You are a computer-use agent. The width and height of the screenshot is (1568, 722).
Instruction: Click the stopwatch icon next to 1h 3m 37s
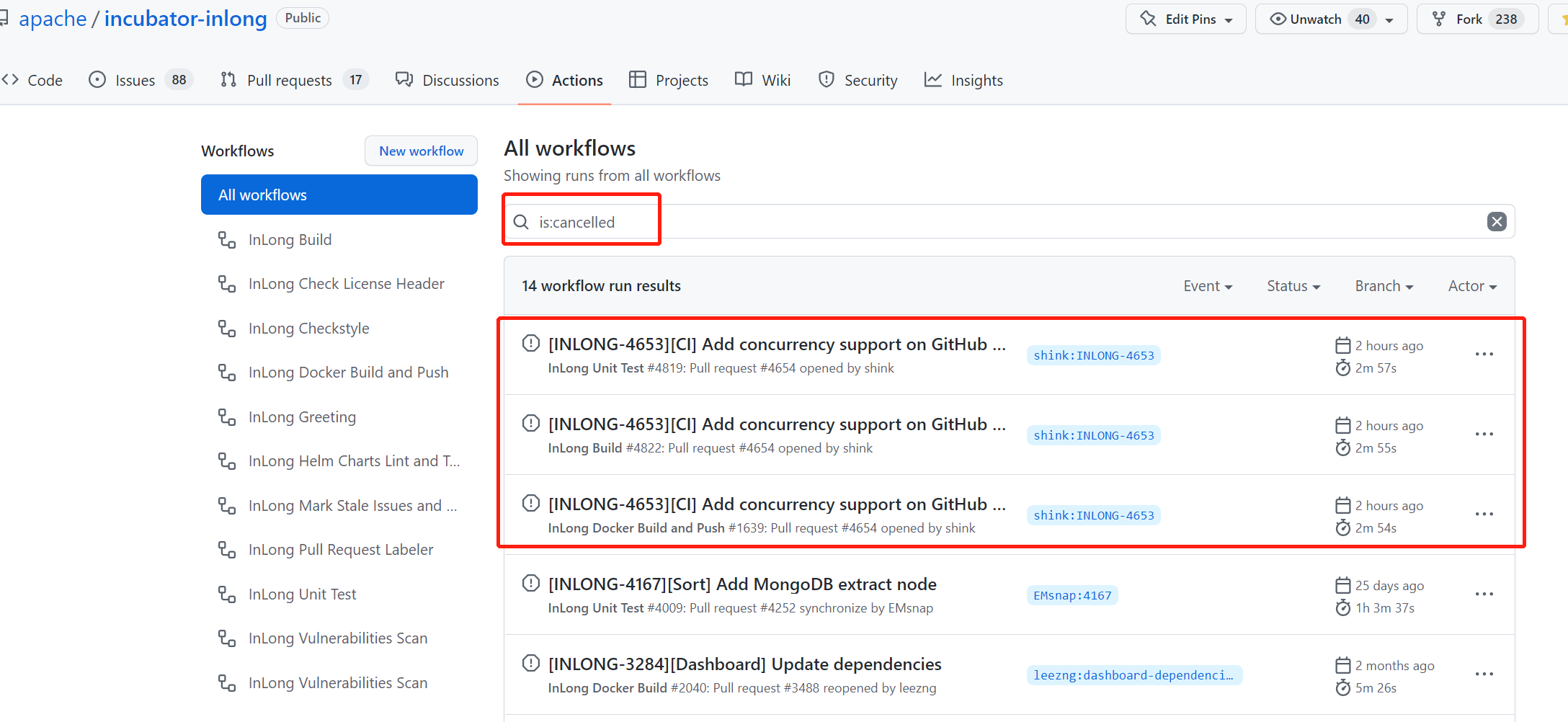click(1343, 608)
